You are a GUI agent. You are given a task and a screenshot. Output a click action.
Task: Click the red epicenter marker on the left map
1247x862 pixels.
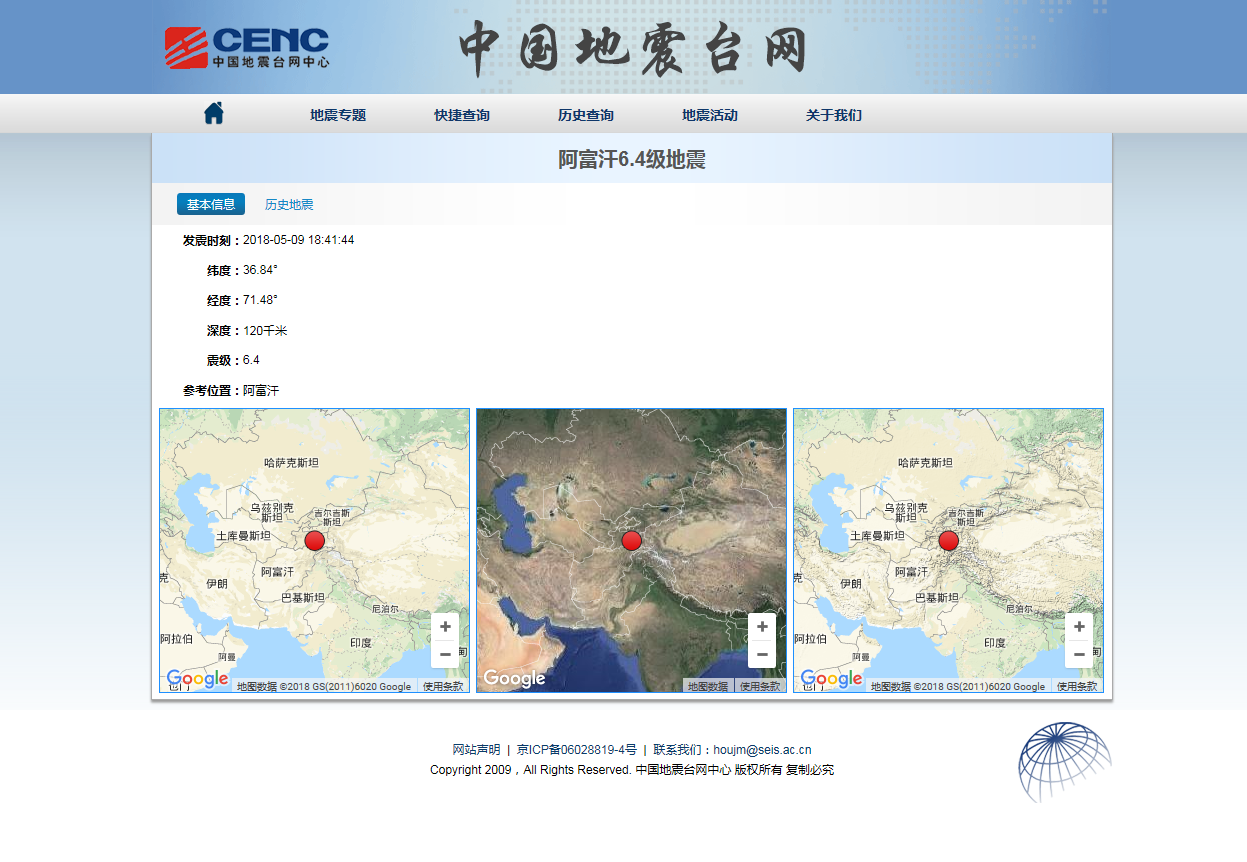pyautogui.click(x=315, y=540)
